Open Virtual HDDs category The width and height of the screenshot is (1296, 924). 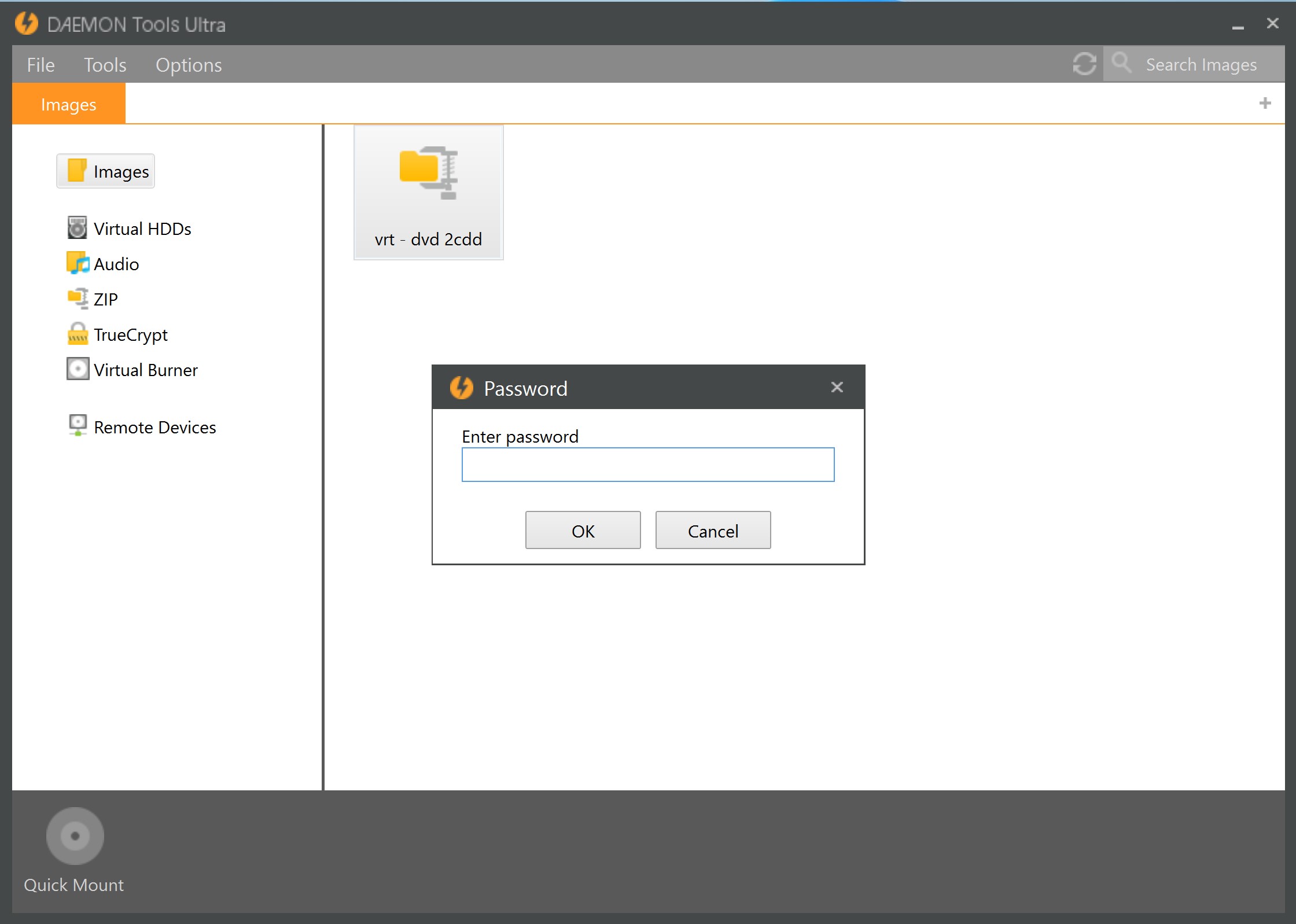coord(142,229)
